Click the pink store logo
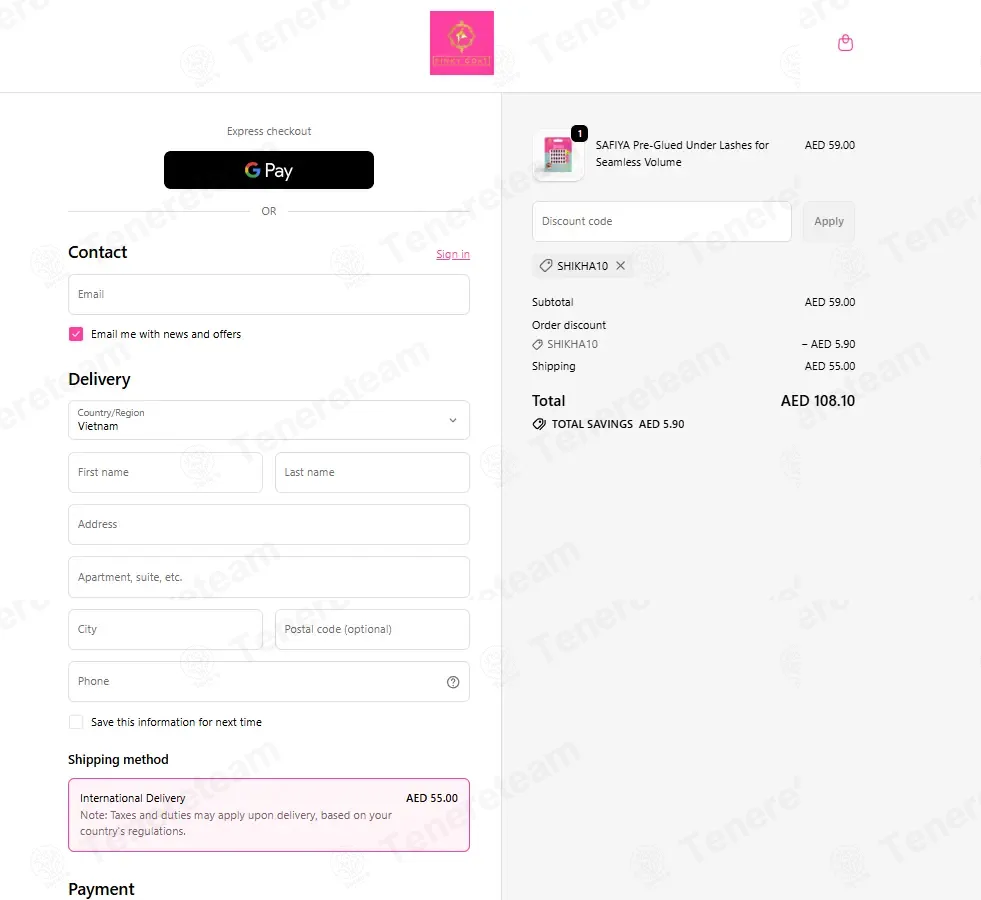 [462, 43]
